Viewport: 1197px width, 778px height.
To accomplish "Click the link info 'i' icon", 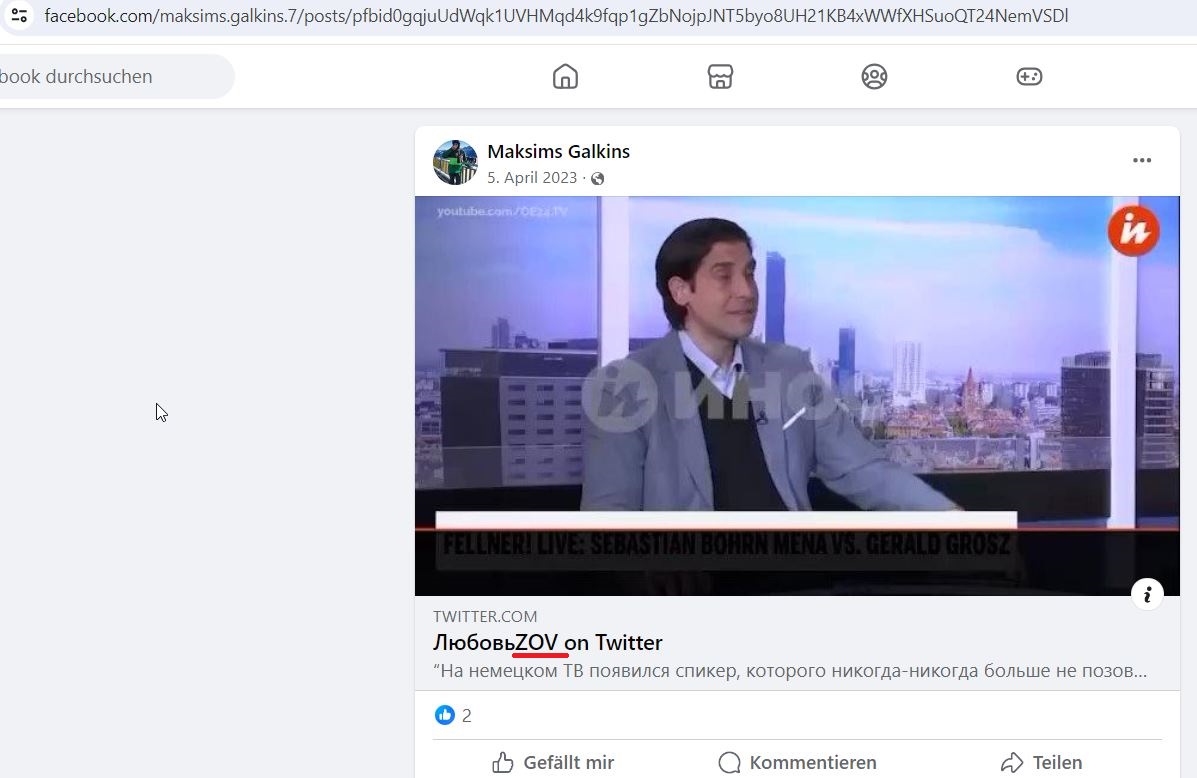I will pos(1147,594).
